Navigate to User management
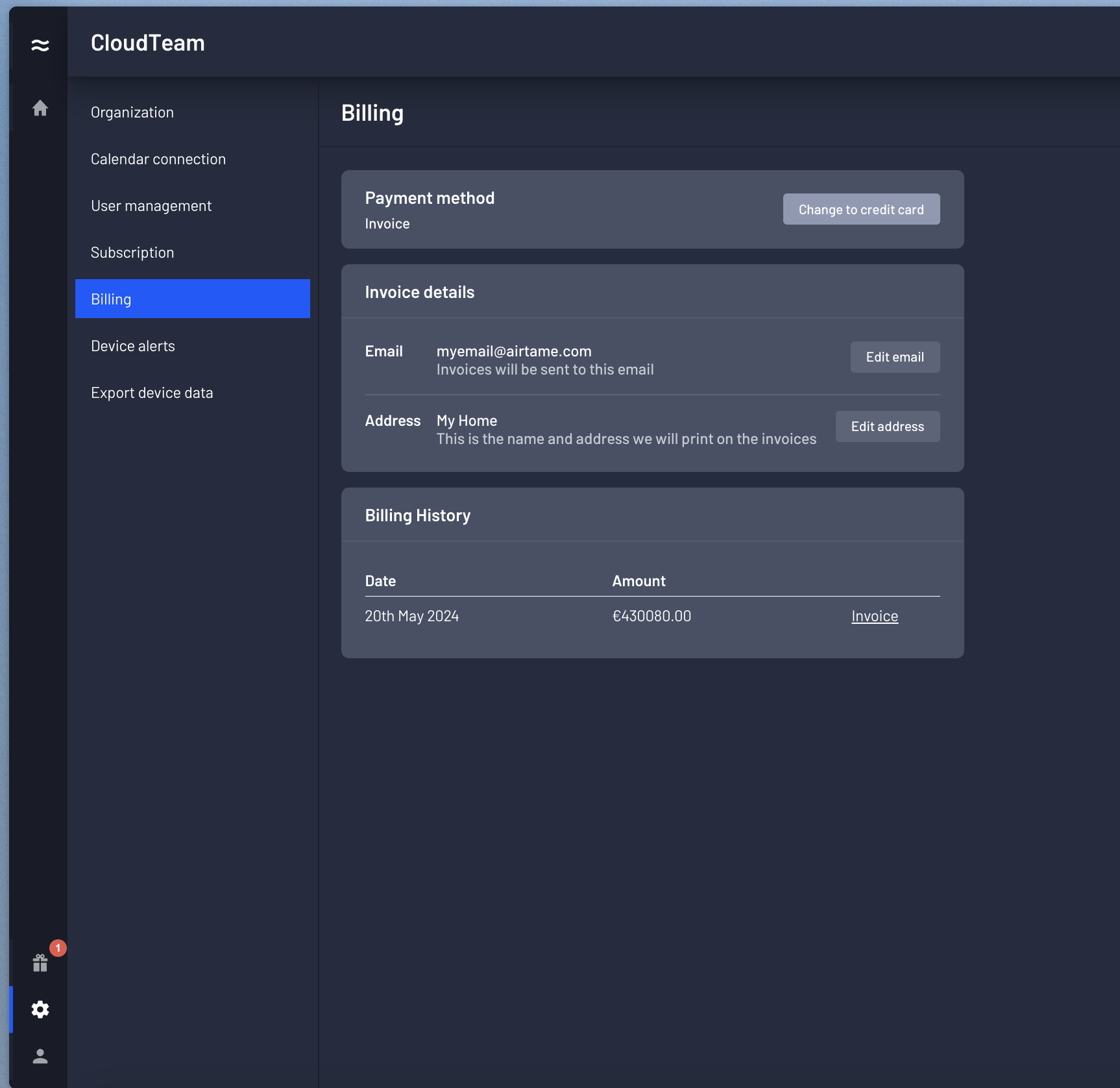1120x1088 pixels. (x=151, y=206)
